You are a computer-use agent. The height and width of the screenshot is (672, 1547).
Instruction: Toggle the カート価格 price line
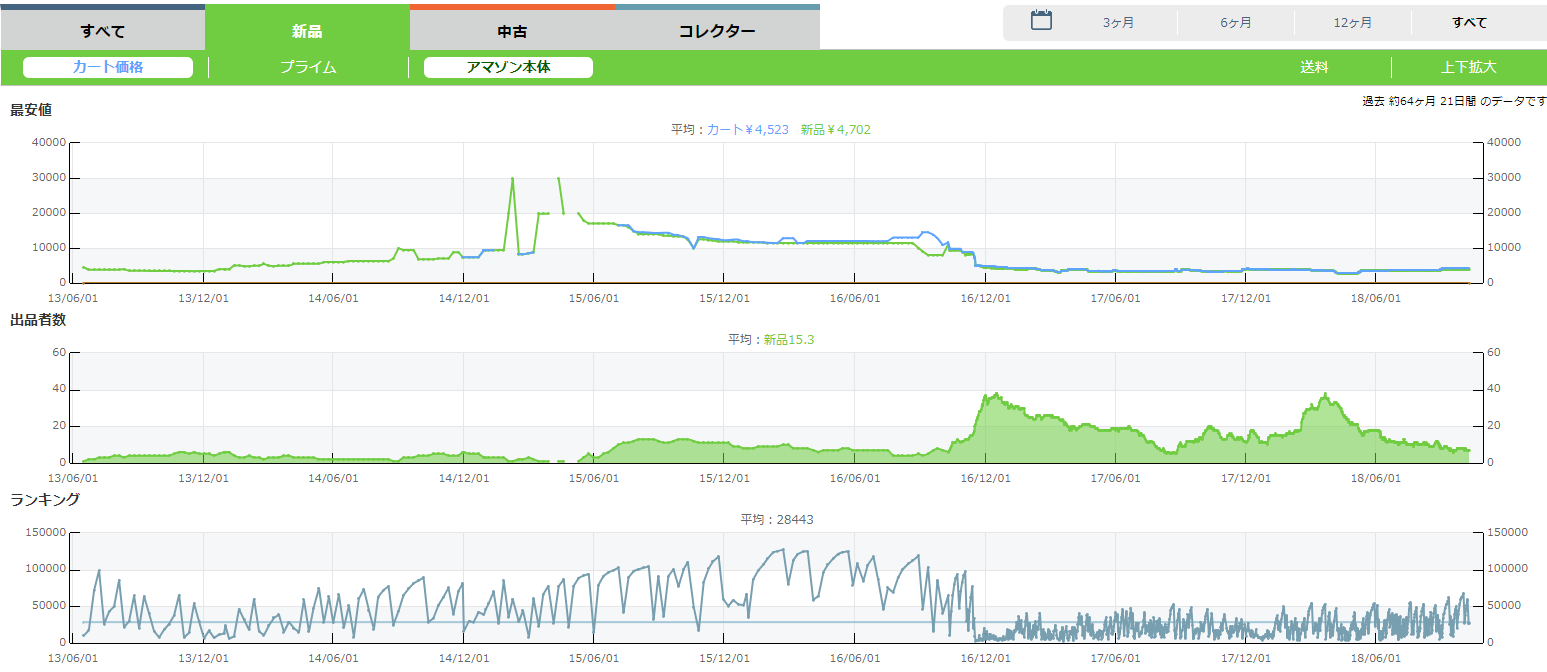[108, 68]
